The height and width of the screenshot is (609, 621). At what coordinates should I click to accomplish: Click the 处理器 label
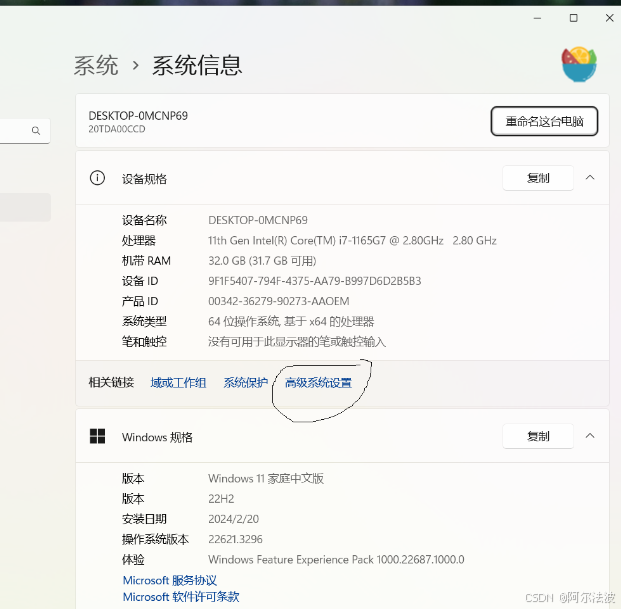[x=139, y=240]
